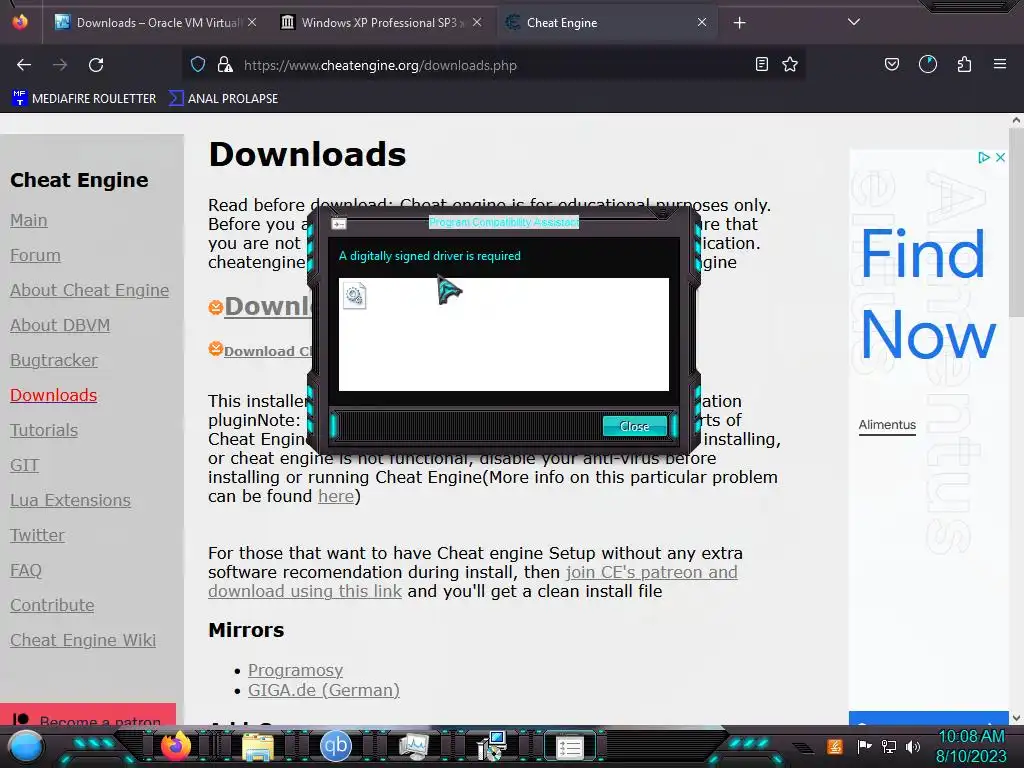Click the site security padlock icon
This screenshot has height=768, width=1024.
click(x=225, y=65)
